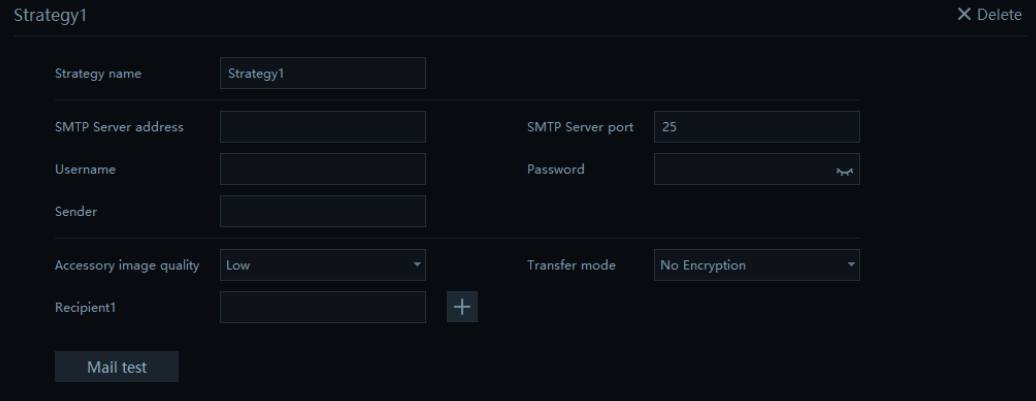Click the Mail test button
The image size is (1036, 401).
tap(116, 367)
